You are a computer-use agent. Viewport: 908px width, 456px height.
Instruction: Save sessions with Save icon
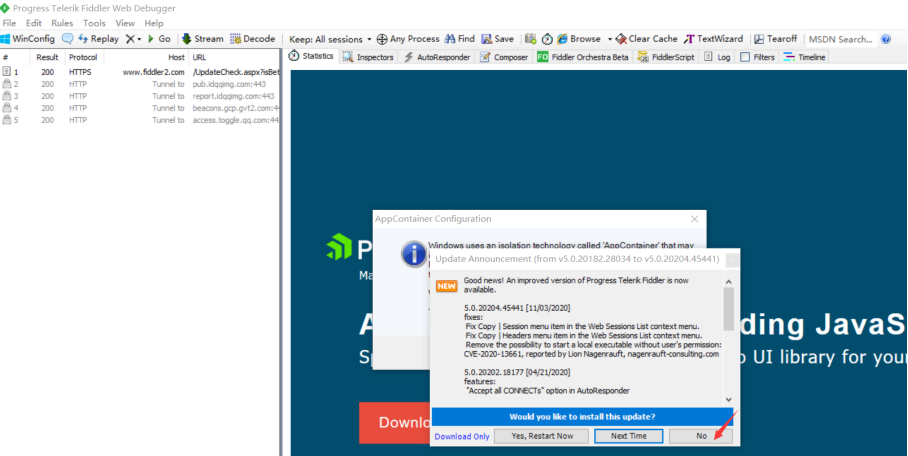pyautogui.click(x=497, y=39)
